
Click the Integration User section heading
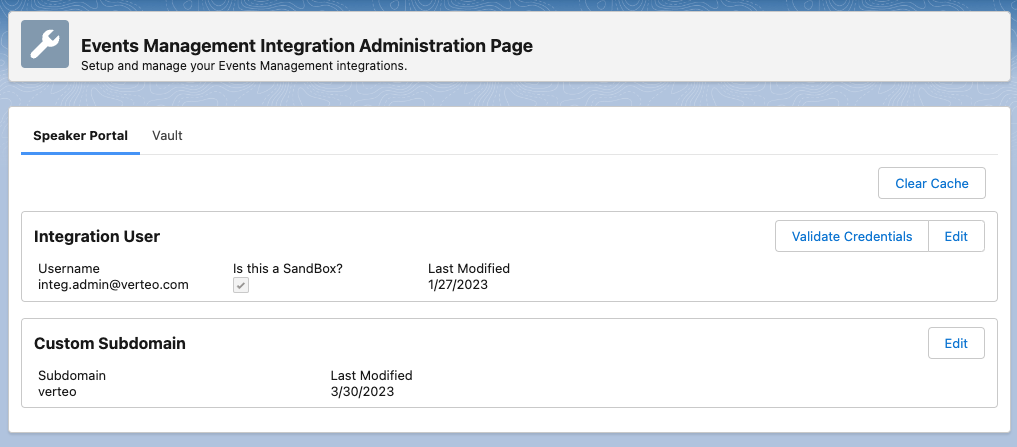(x=97, y=237)
